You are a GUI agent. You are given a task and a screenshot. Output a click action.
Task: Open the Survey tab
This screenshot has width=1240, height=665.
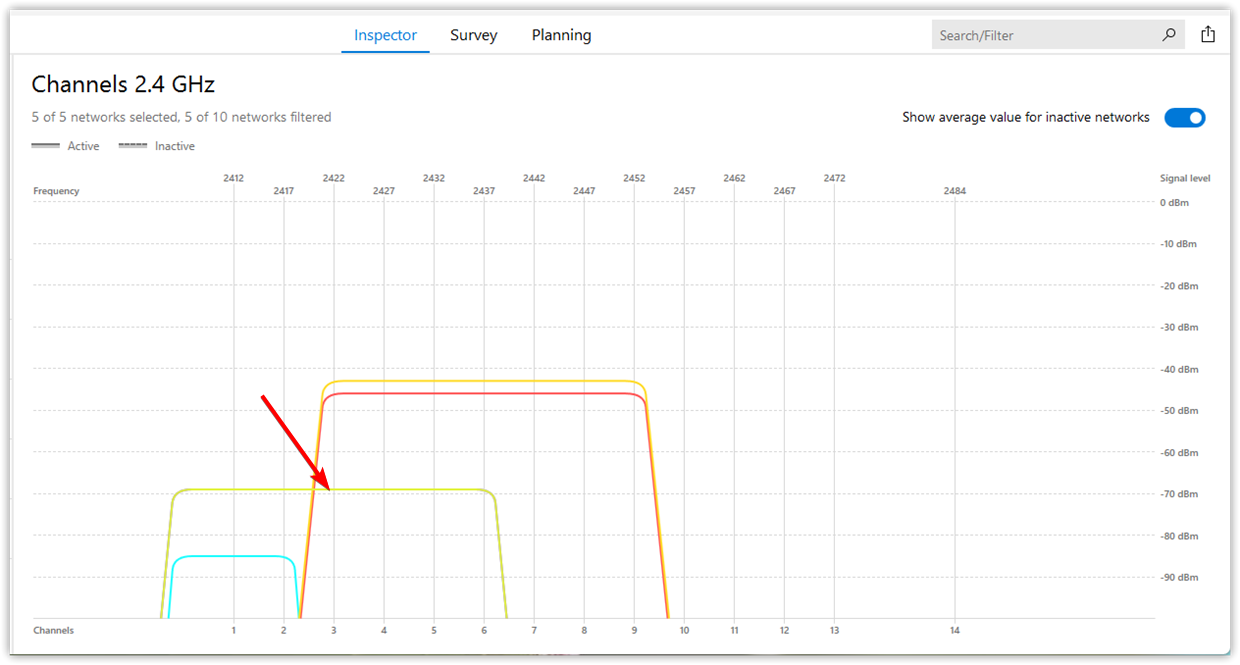[x=473, y=34]
